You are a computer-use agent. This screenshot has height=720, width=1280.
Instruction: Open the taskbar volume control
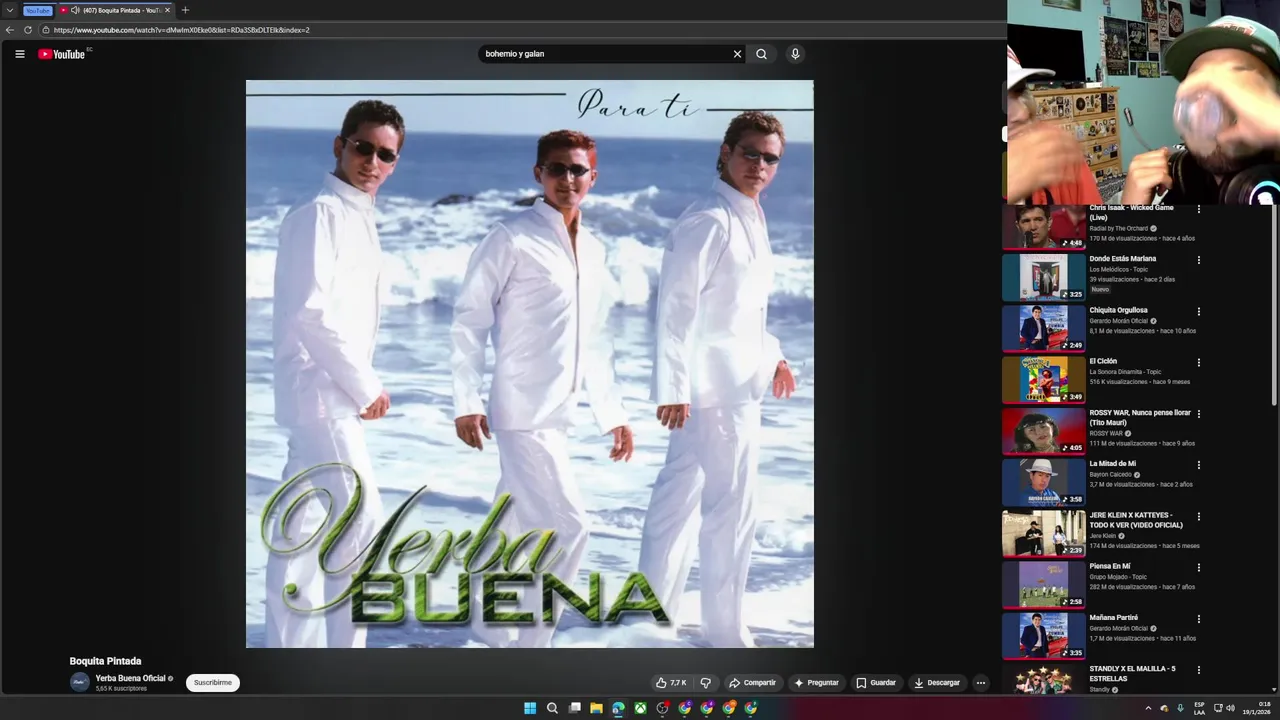pos(1230,708)
